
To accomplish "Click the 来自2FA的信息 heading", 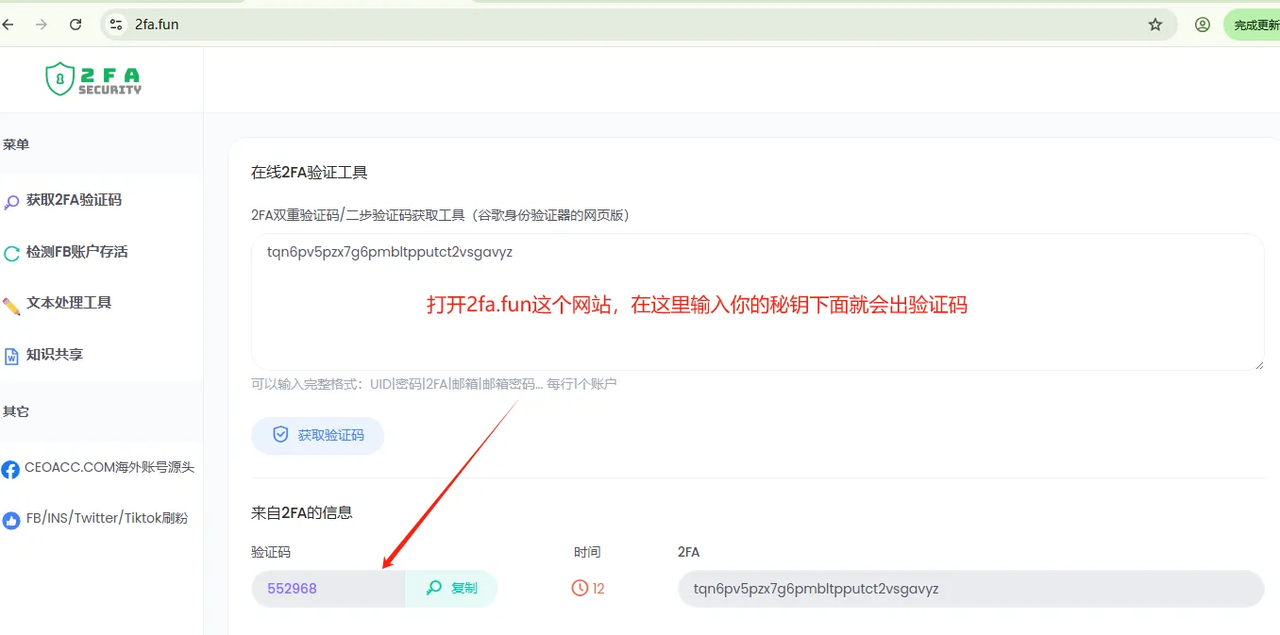I will (302, 513).
